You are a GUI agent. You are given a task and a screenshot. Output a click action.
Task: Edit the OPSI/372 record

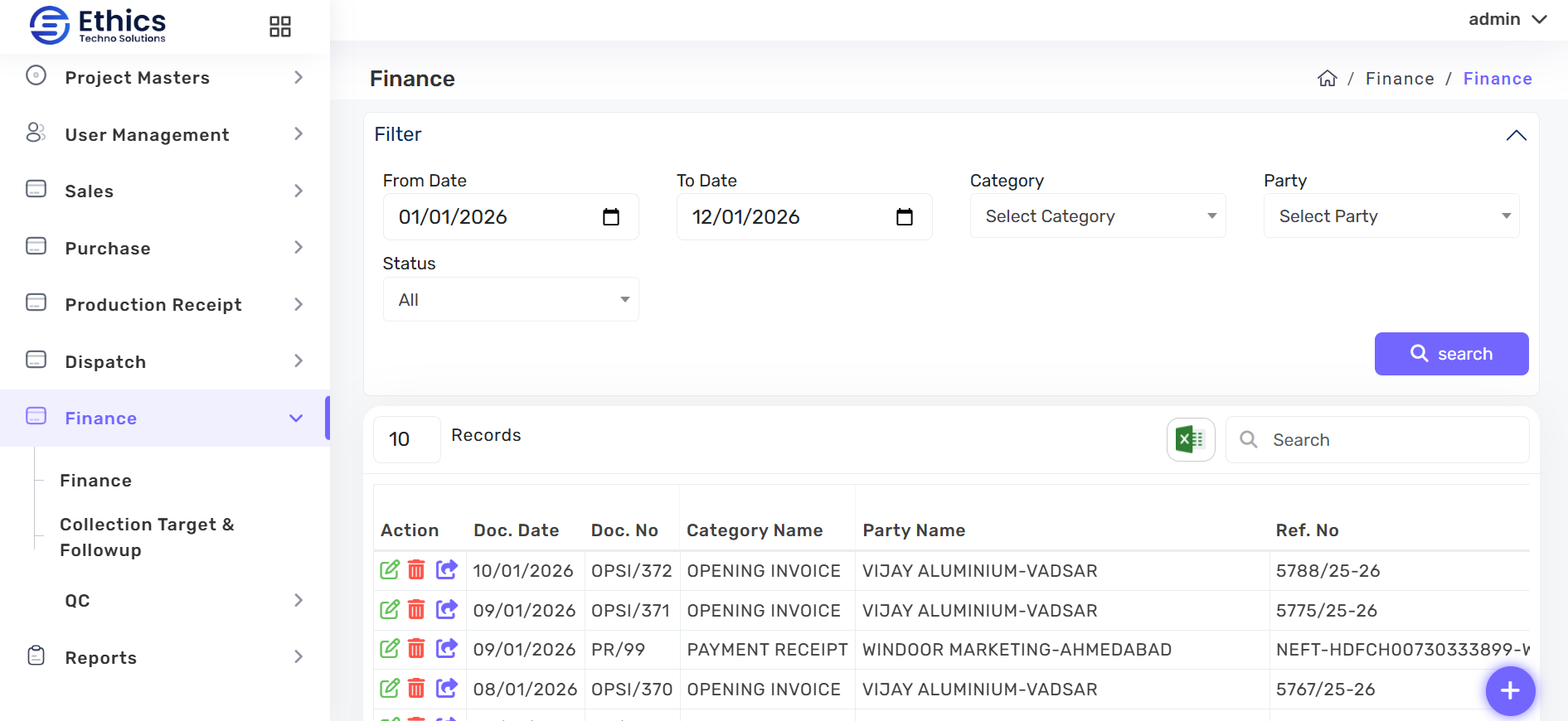390,570
